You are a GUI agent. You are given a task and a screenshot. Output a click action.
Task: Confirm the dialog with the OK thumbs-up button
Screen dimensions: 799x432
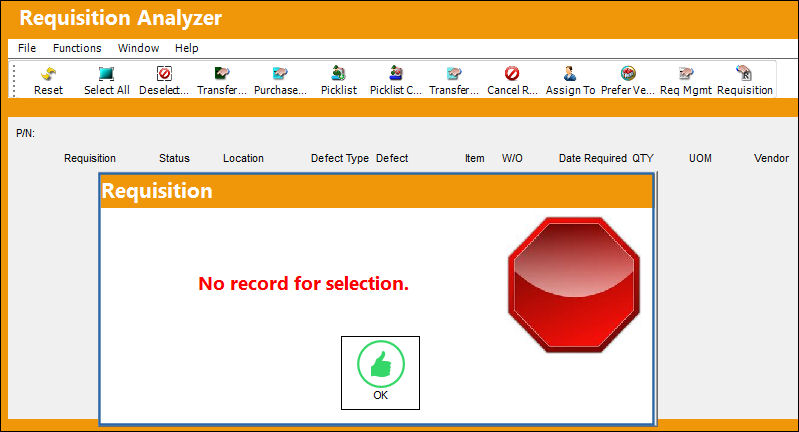click(x=380, y=372)
